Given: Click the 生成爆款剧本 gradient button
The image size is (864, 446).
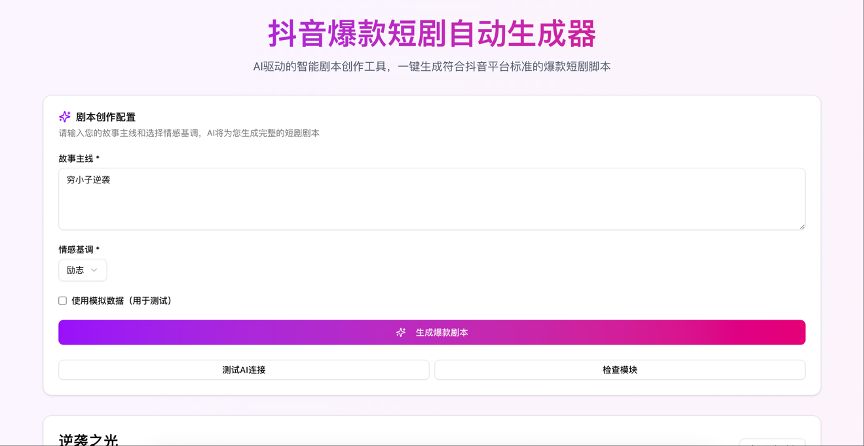Looking at the screenshot, I should point(432,332).
